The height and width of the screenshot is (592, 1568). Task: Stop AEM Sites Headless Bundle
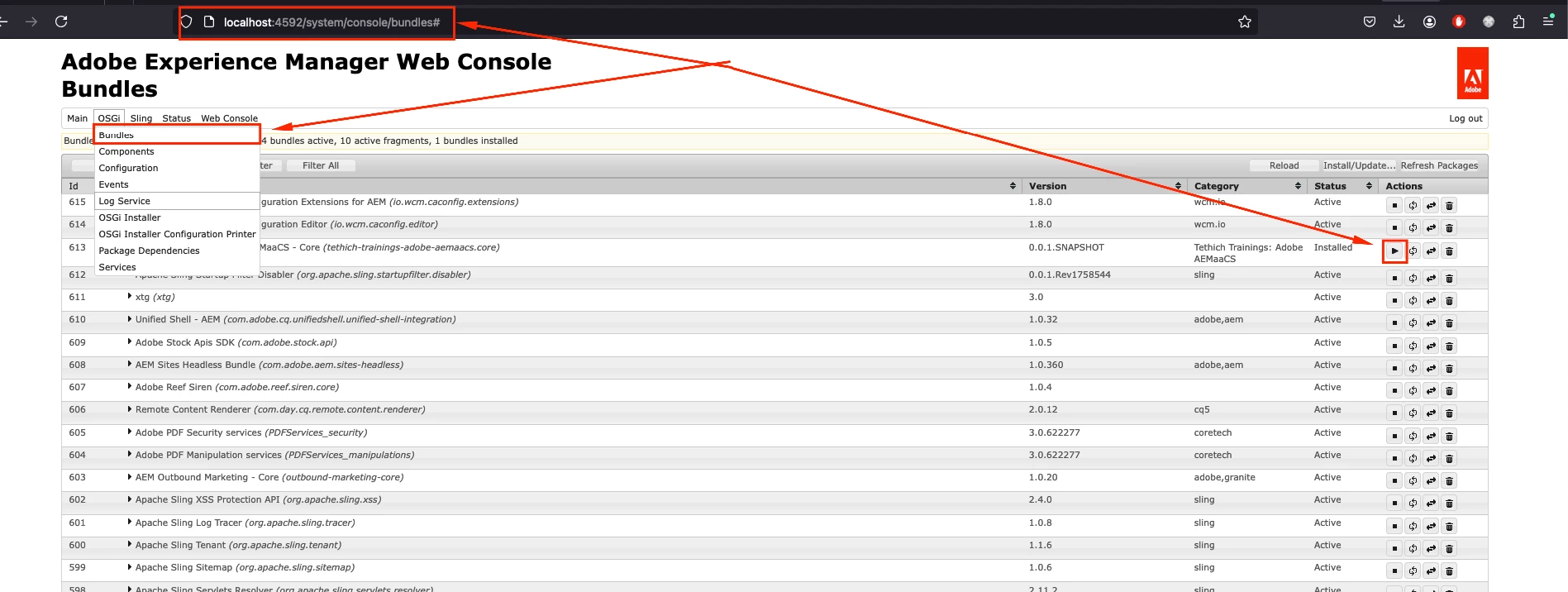pos(1394,368)
